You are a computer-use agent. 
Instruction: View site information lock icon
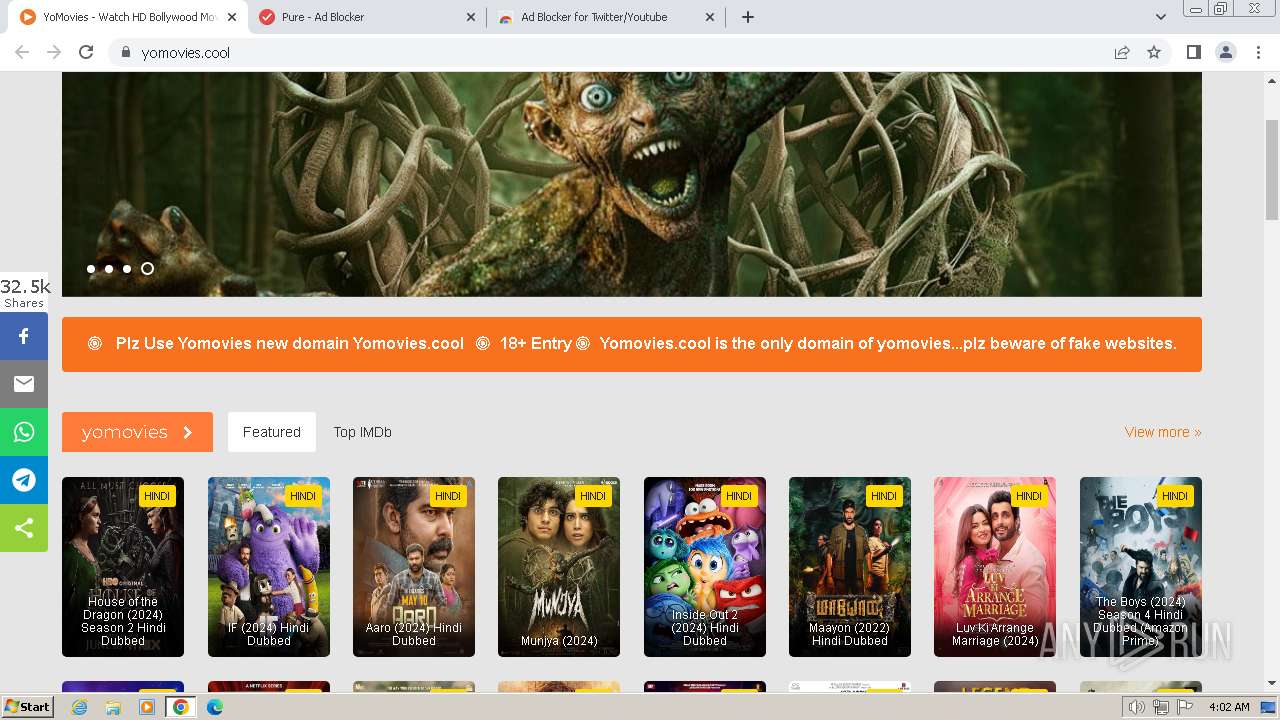pyautogui.click(x=125, y=52)
